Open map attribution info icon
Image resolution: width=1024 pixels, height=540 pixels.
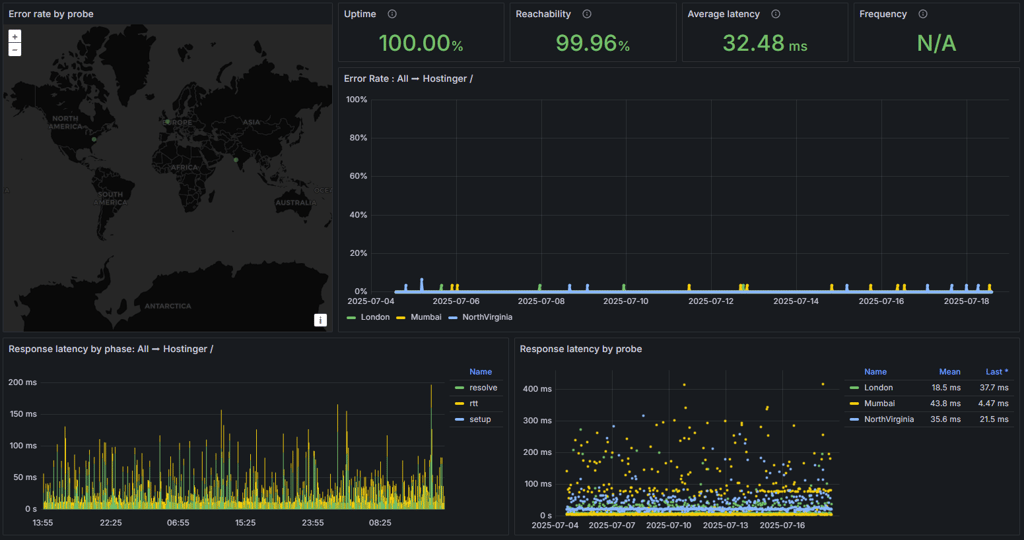click(x=320, y=320)
